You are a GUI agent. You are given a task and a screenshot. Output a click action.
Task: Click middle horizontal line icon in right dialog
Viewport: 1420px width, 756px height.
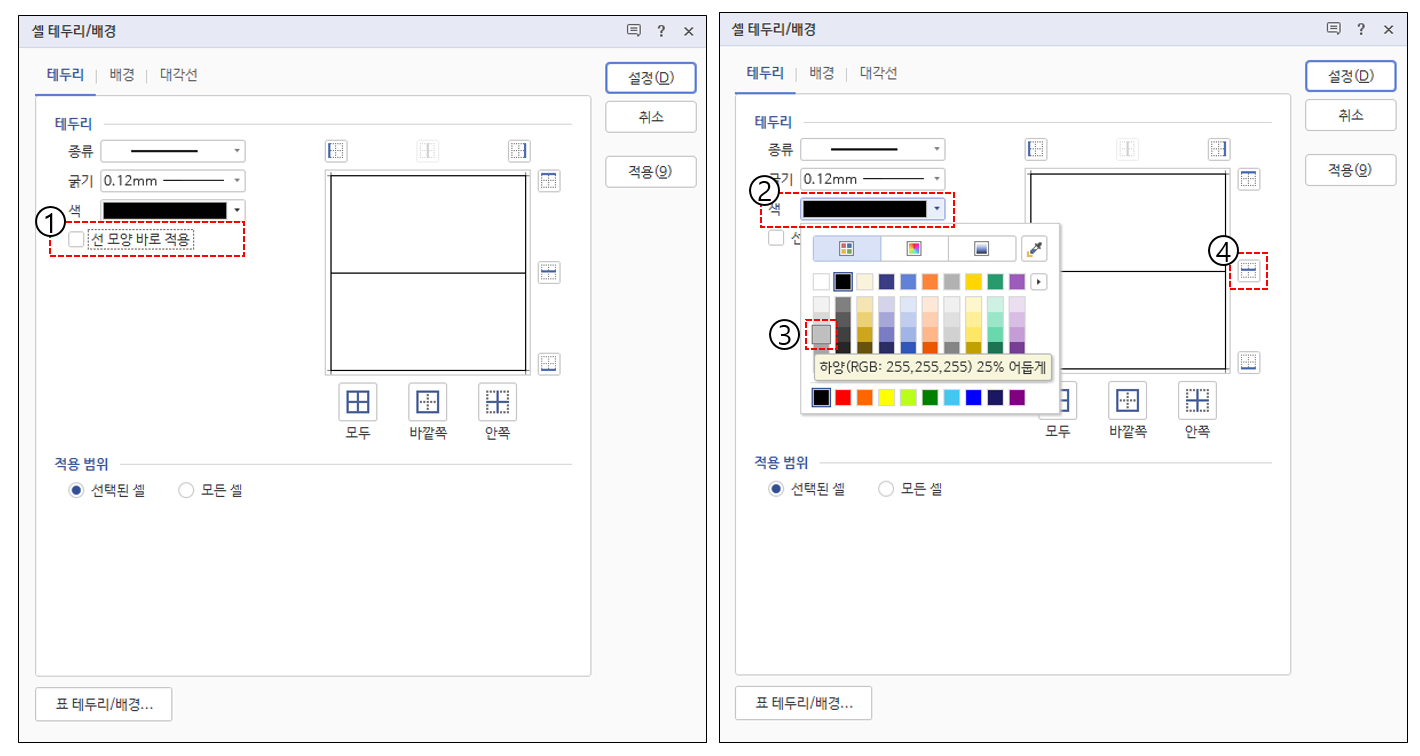coord(1249,271)
